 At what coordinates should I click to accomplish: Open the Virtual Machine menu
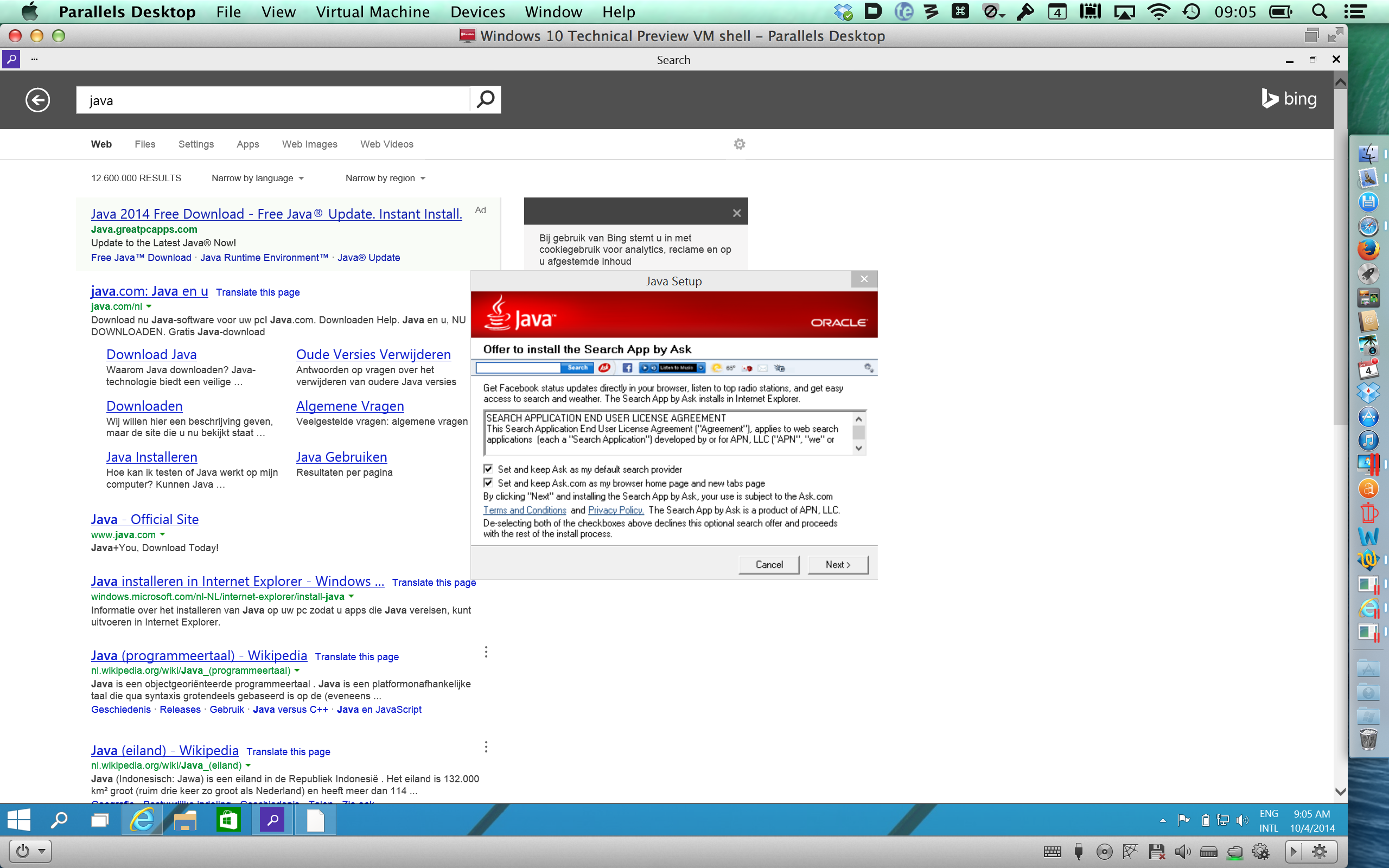pyautogui.click(x=373, y=12)
